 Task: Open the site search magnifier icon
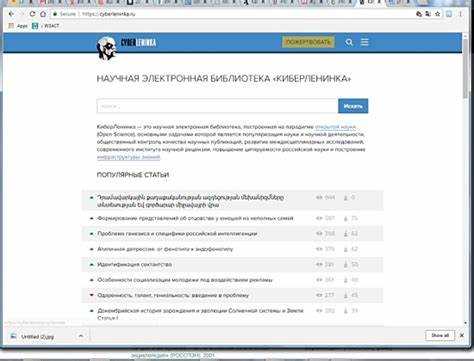click(349, 42)
